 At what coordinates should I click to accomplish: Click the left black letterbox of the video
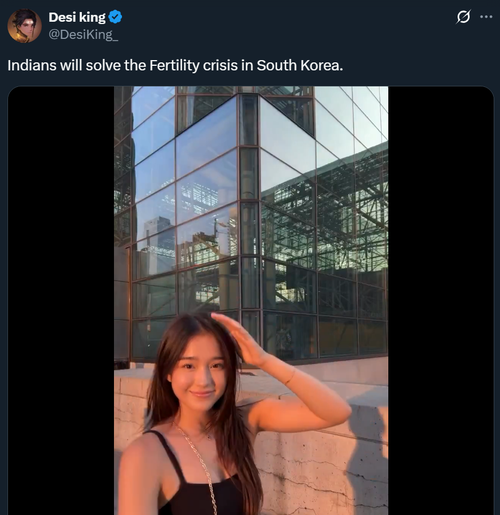61,300
